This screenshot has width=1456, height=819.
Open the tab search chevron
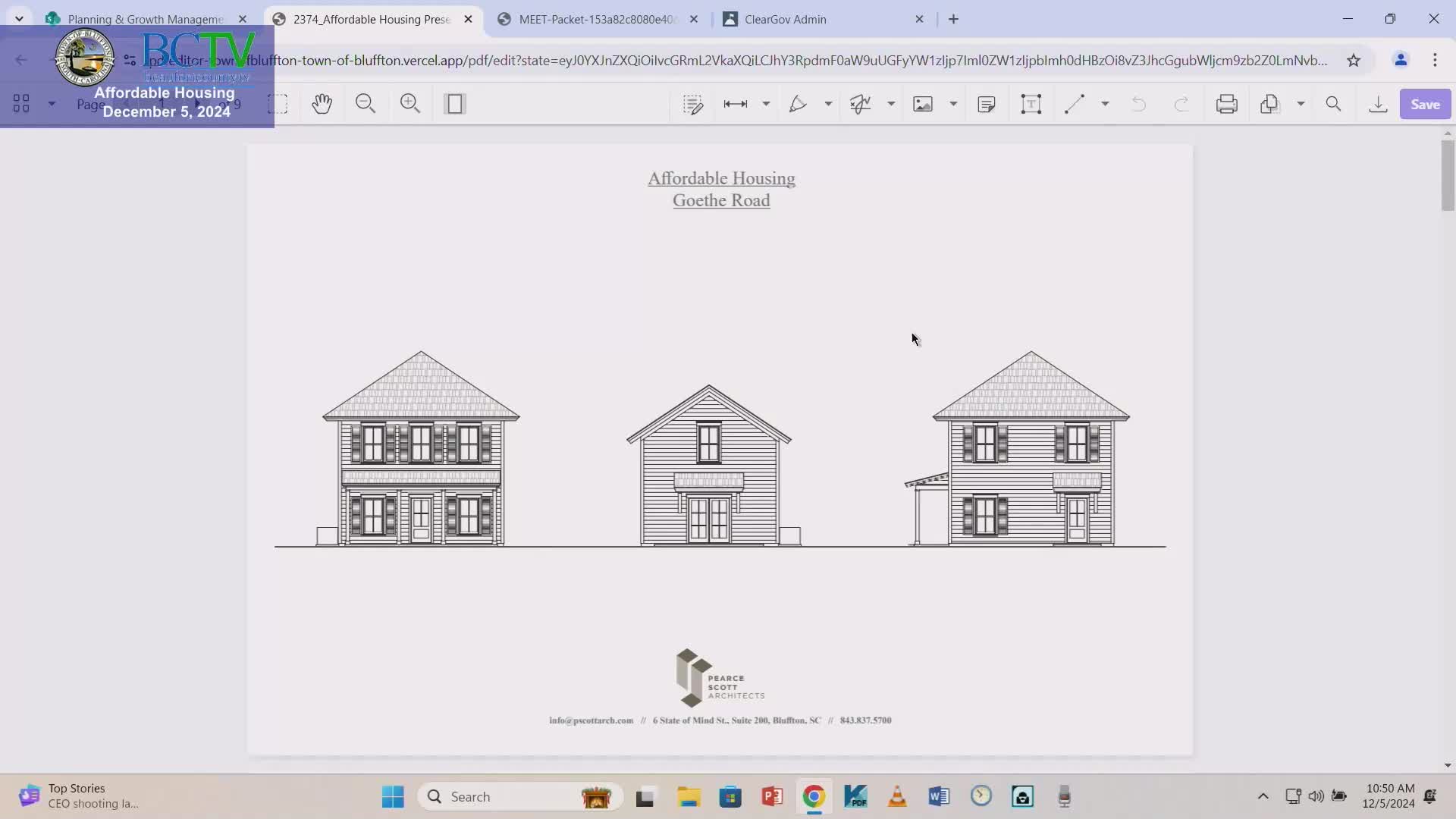(x=19, y=19)
